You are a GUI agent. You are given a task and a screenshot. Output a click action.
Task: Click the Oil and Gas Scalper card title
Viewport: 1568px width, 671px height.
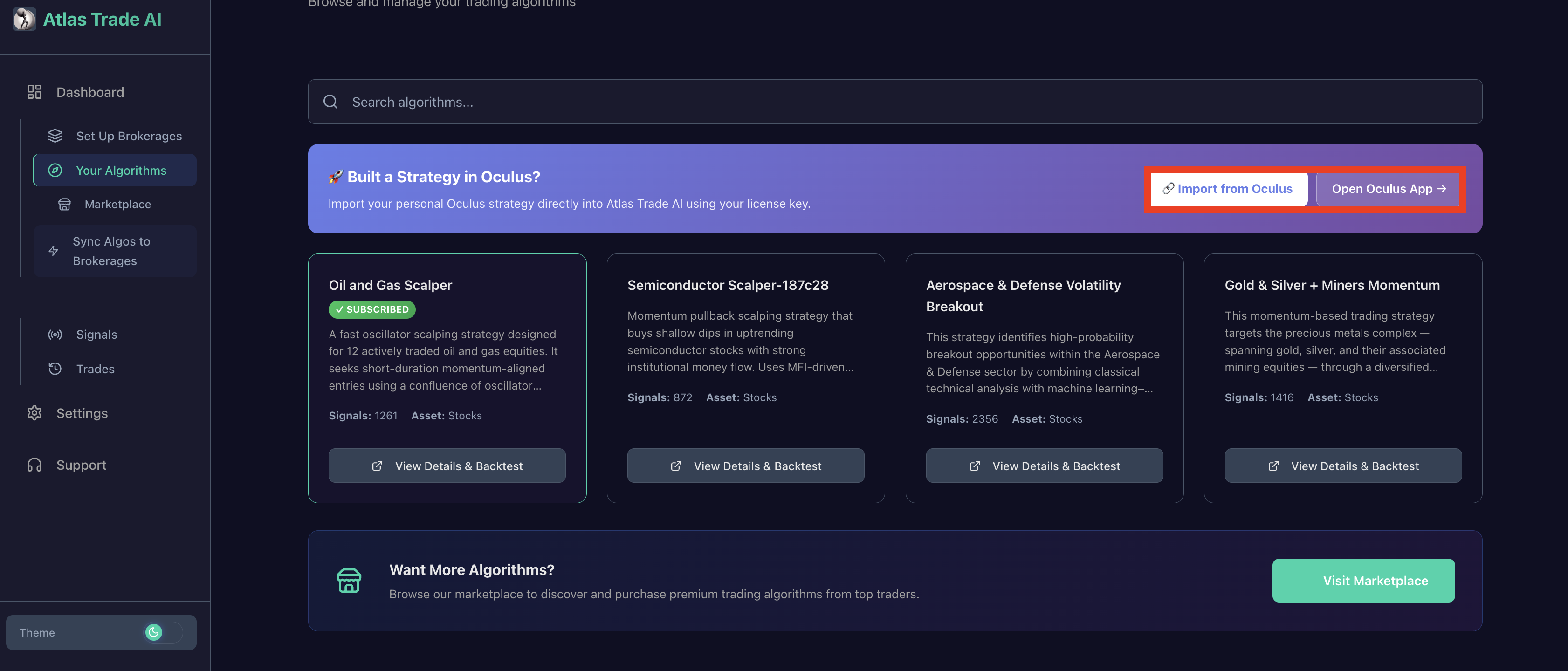tap(390, 285)
